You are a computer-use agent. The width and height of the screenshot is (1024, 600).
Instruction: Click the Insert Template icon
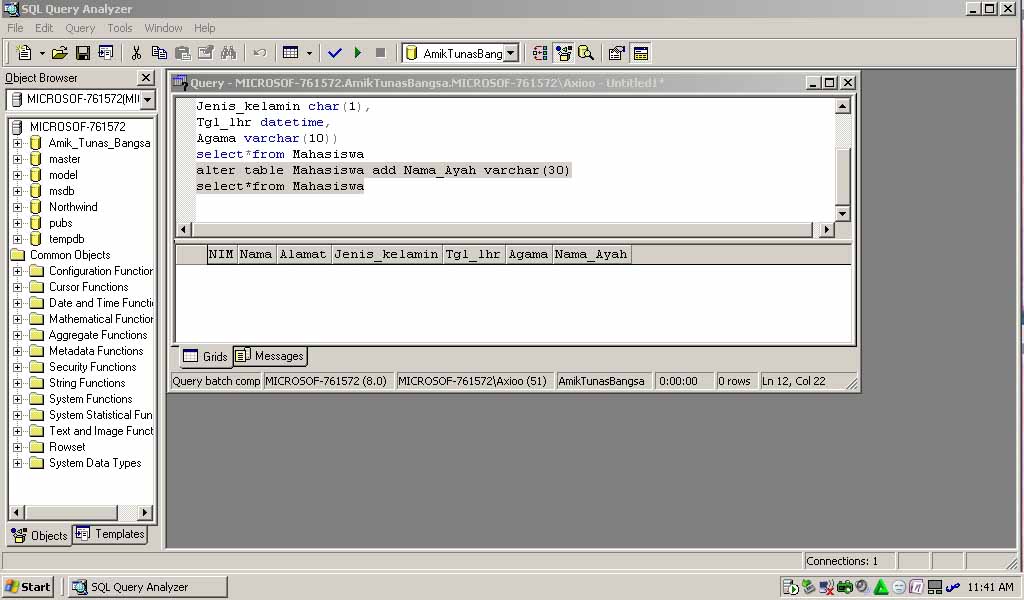coord(106,53)
